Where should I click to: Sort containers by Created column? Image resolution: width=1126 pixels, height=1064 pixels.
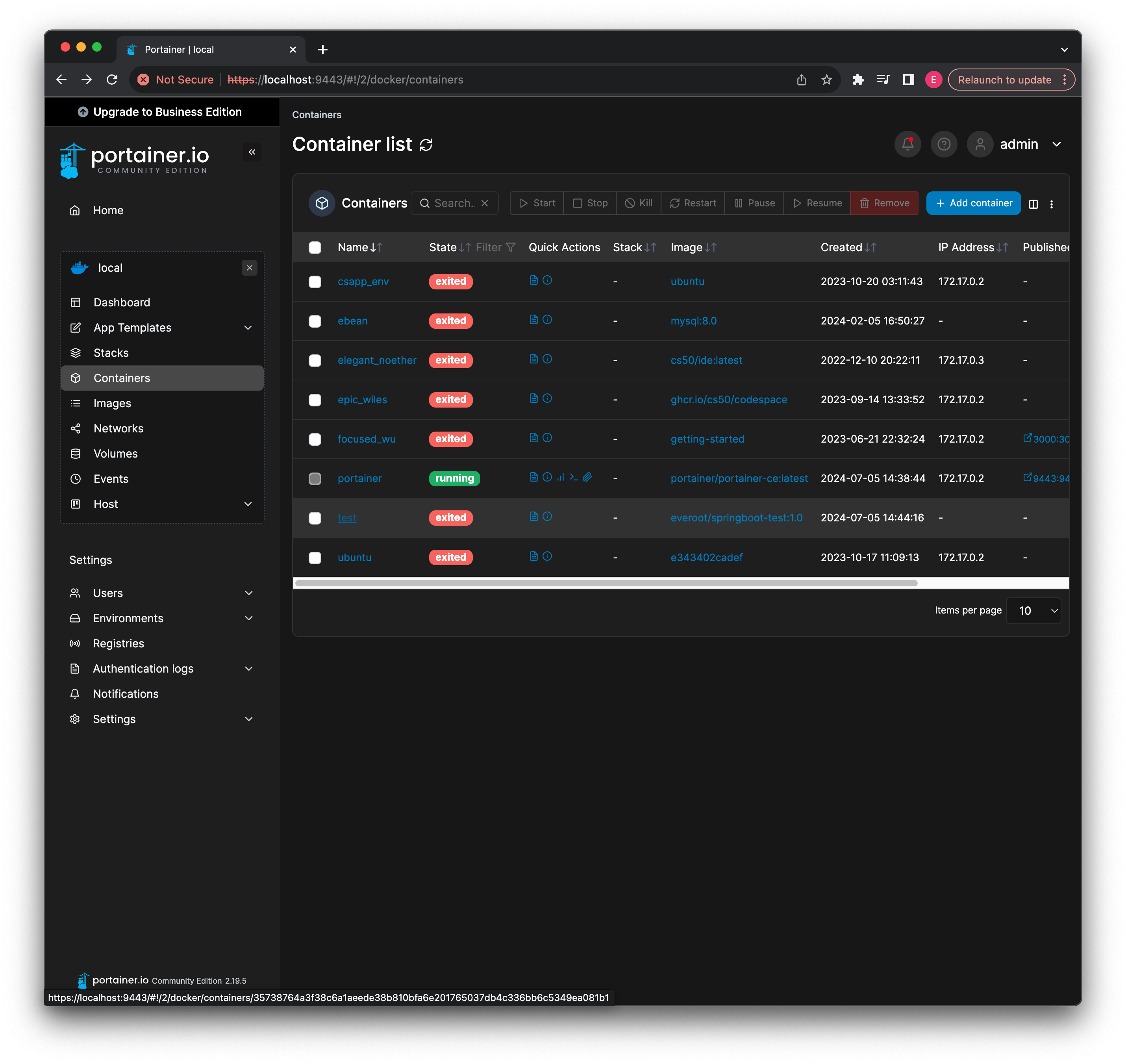(x=848, y=247)
